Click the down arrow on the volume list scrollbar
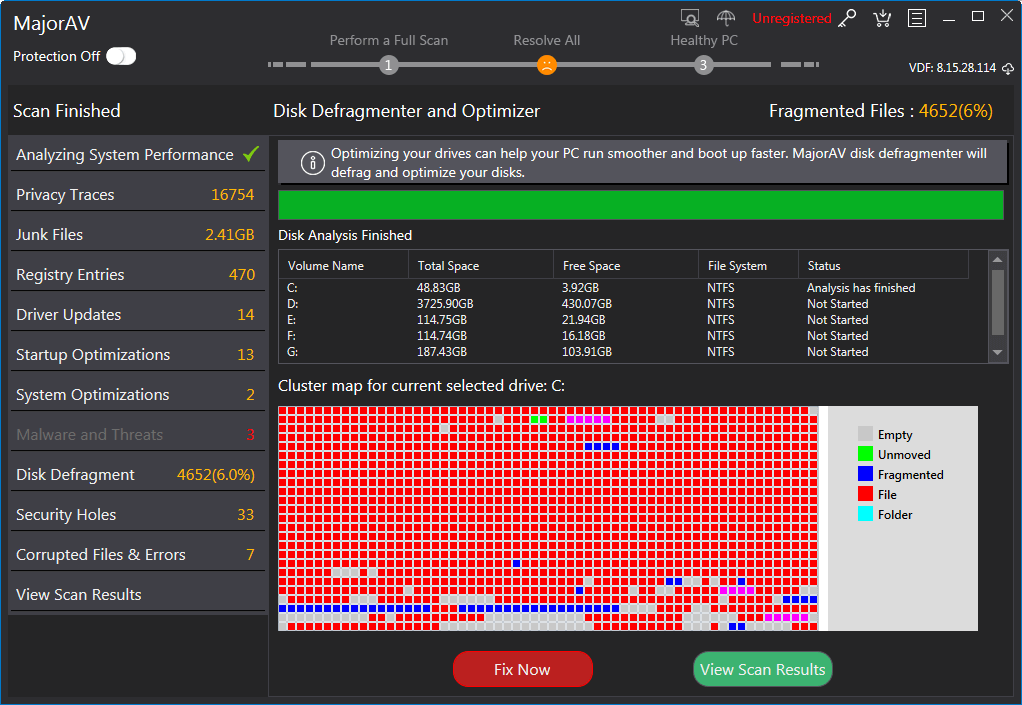Screen dimensions: 1022x705 (997, 352)
